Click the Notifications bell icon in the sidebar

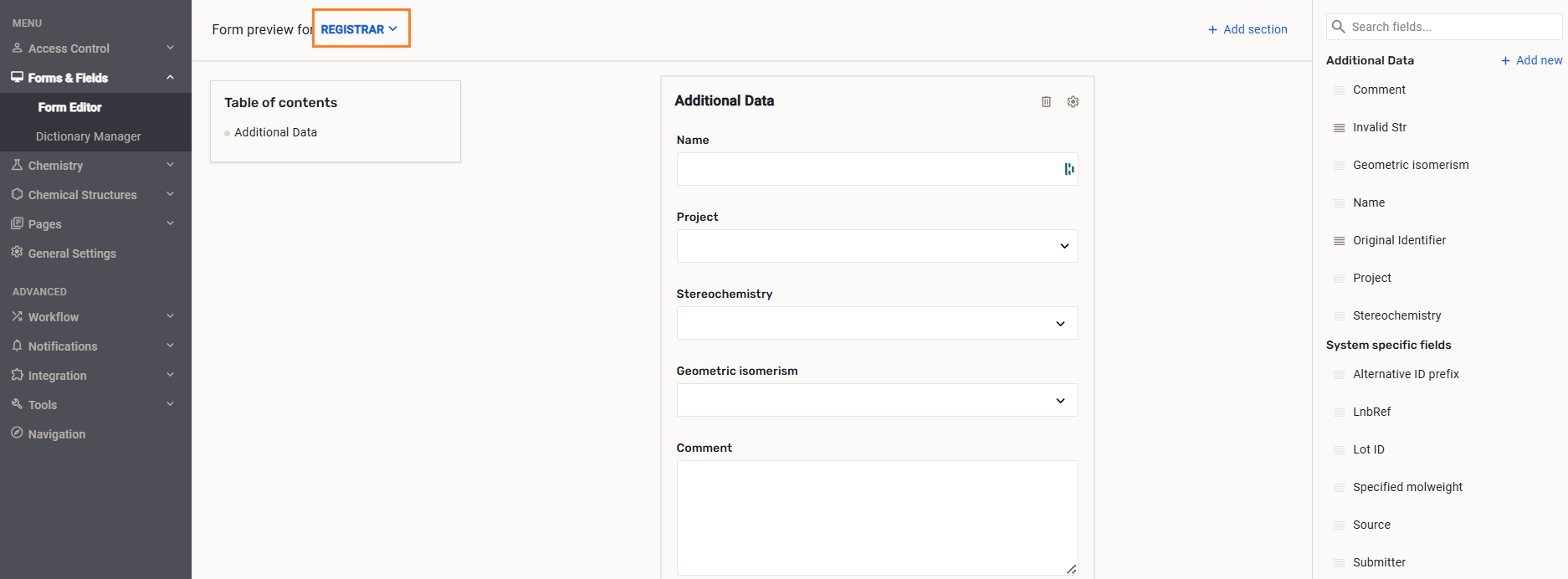(x=17, y=346)
